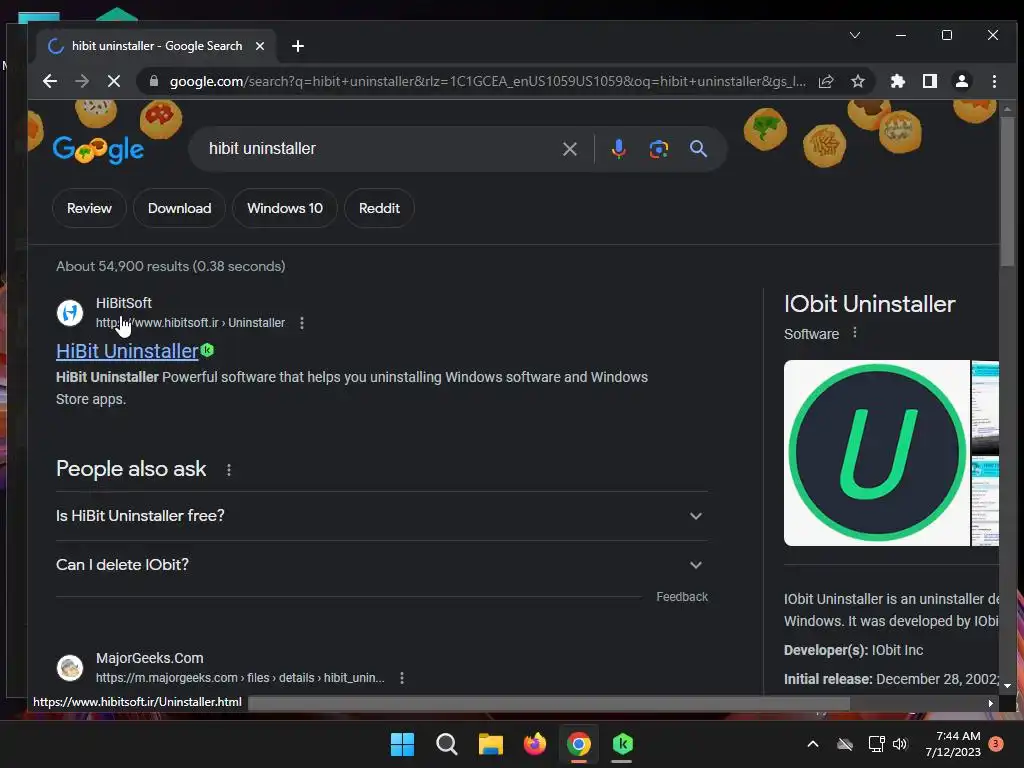Search by image with Google Lens

(x=659, y=149)
